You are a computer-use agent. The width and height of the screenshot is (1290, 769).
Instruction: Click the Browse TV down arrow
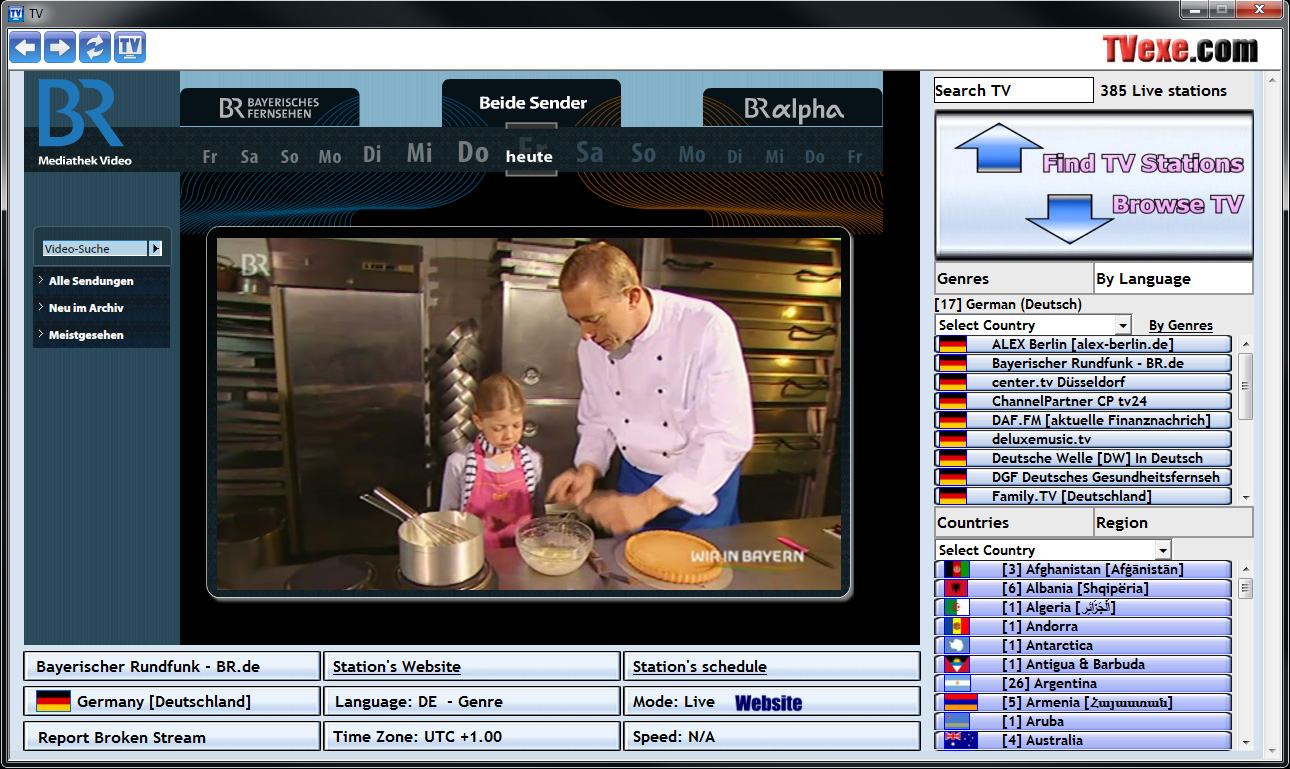[1069, 218]
